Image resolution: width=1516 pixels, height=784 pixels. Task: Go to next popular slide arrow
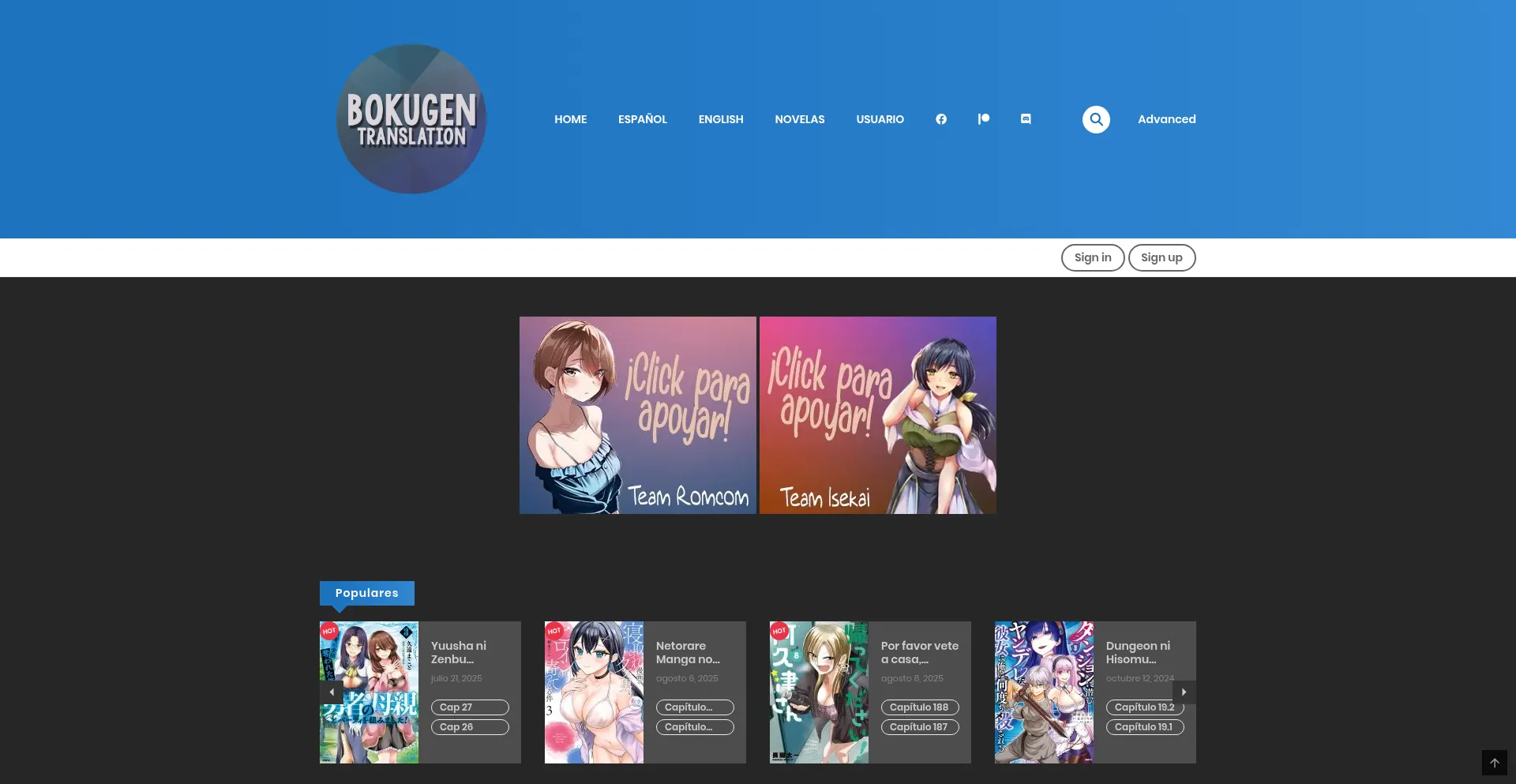[1184, 692]
